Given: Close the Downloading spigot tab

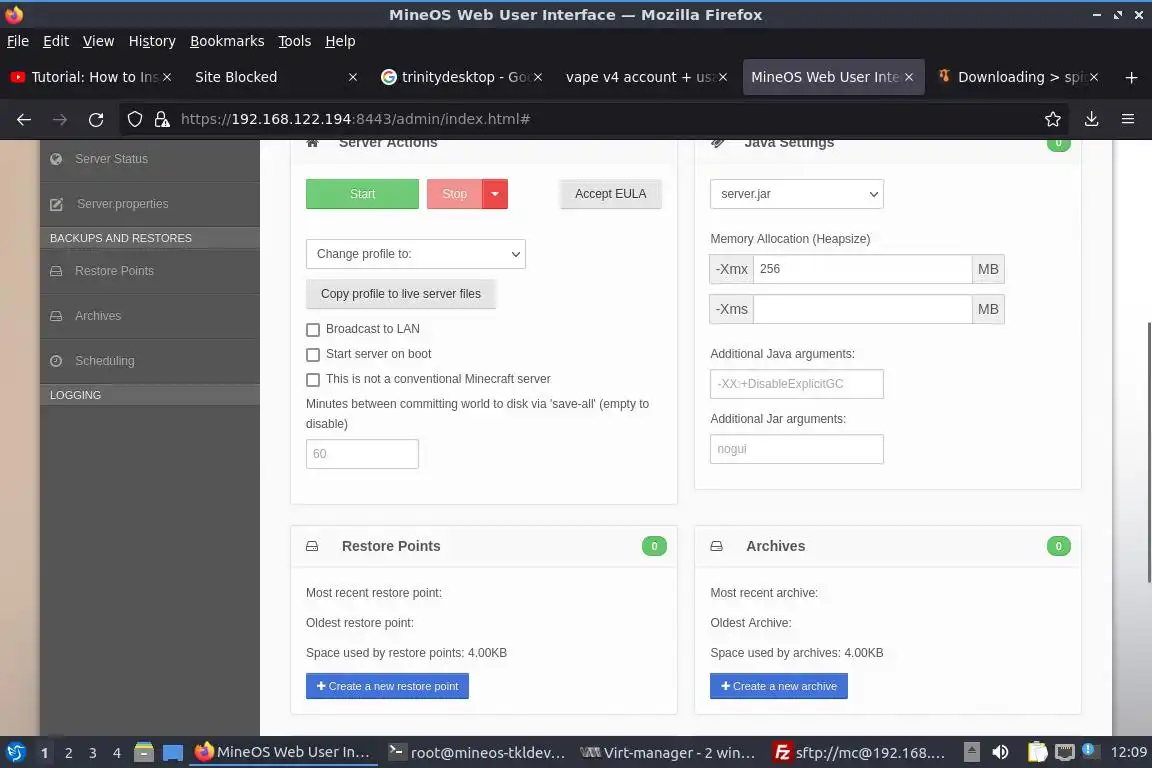Looking at the screenshot, I should pos(1094,77).
